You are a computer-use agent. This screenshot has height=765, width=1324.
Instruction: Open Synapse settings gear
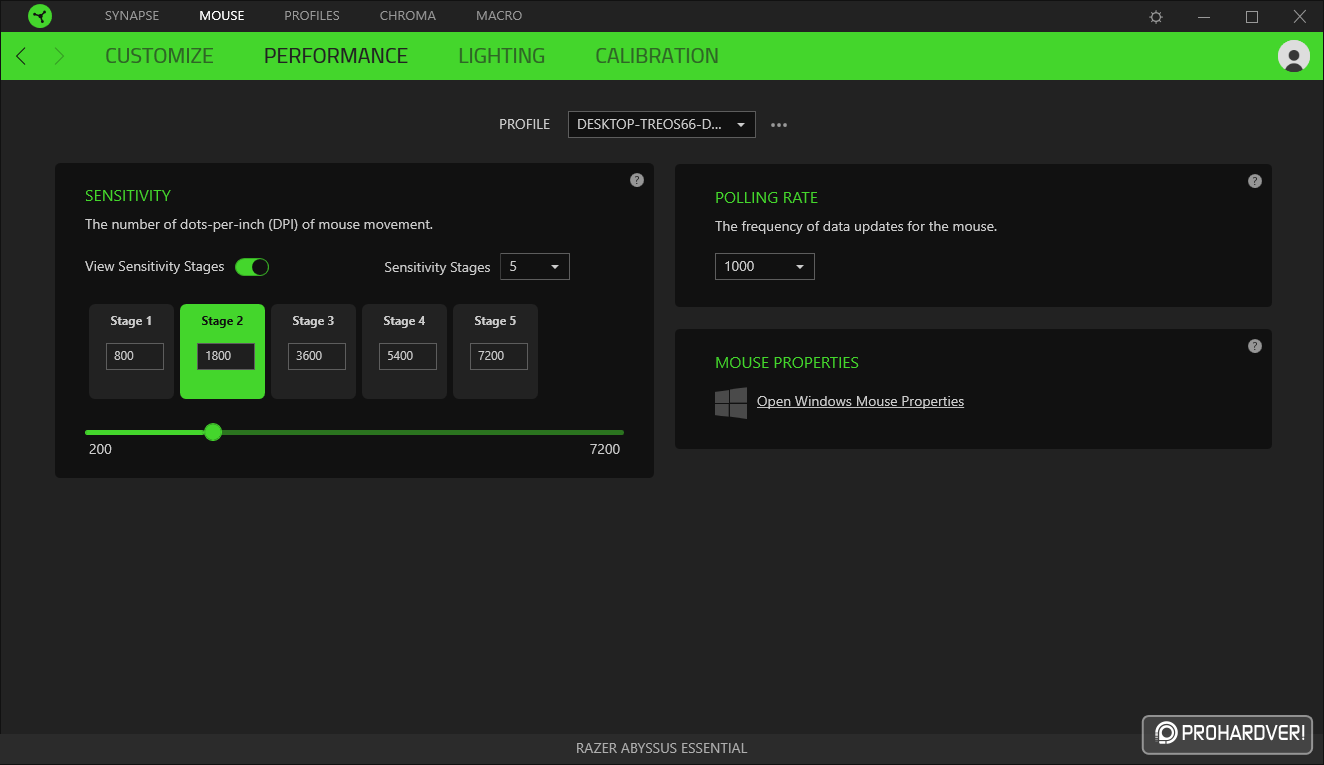click(x=1156, y=17)
